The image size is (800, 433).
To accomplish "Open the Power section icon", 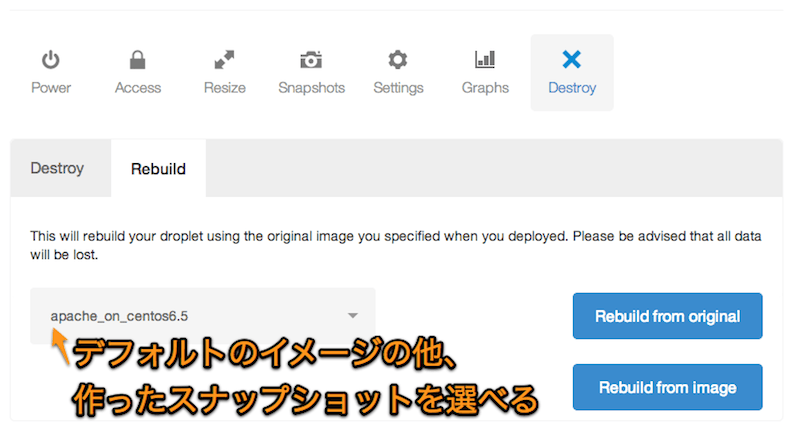I will [x=51, y=60].
